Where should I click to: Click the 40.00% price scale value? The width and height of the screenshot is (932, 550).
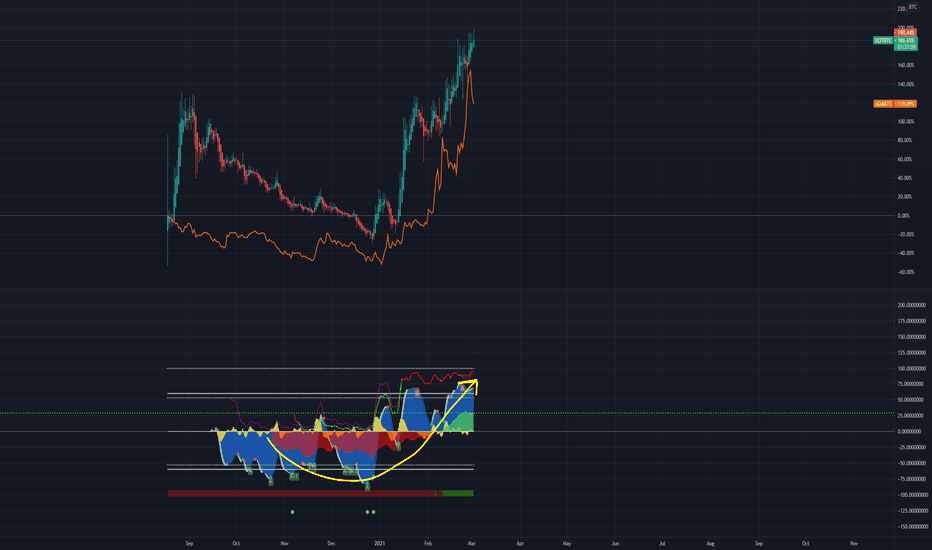coord(905,178)
